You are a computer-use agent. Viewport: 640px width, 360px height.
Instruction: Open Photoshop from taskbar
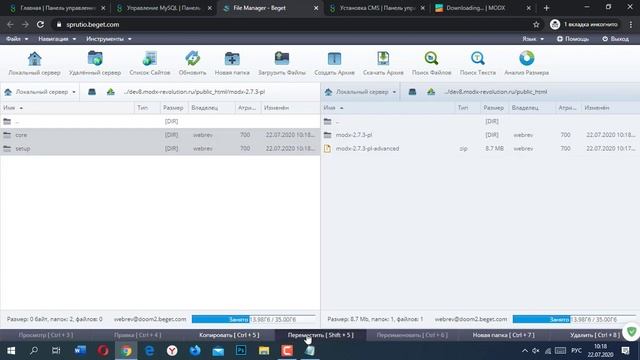pyautogui.click(x=241, y=351)
